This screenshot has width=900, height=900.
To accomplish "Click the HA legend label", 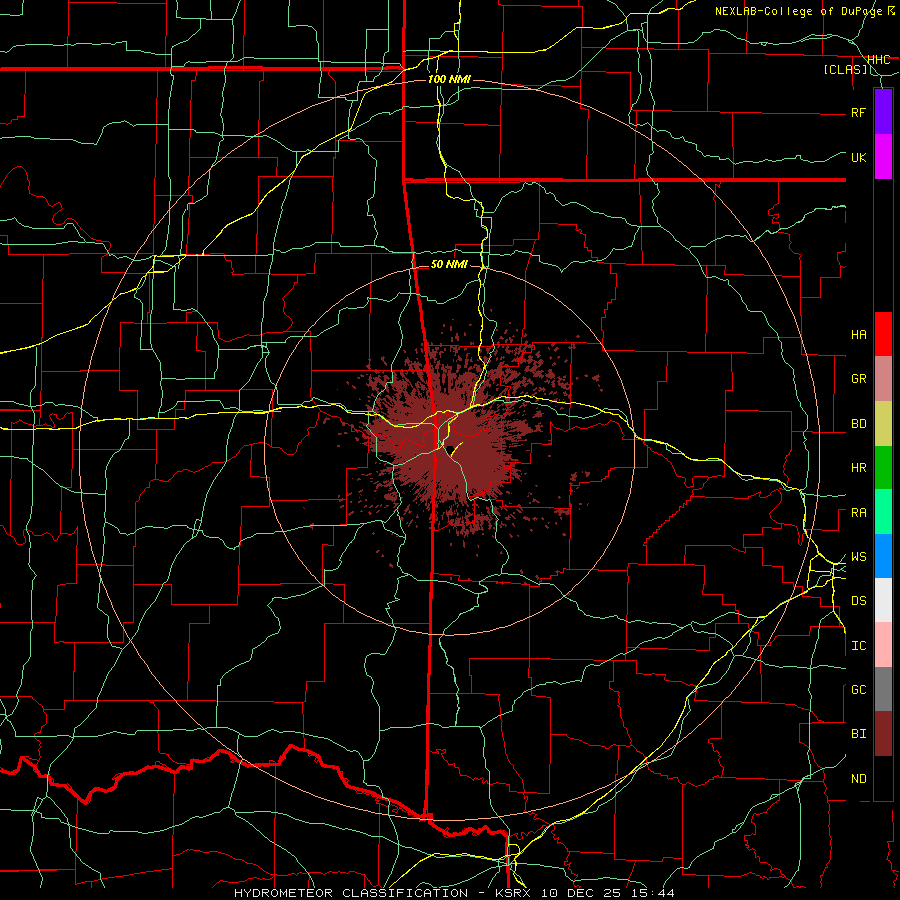I will [x=858, y=335].
